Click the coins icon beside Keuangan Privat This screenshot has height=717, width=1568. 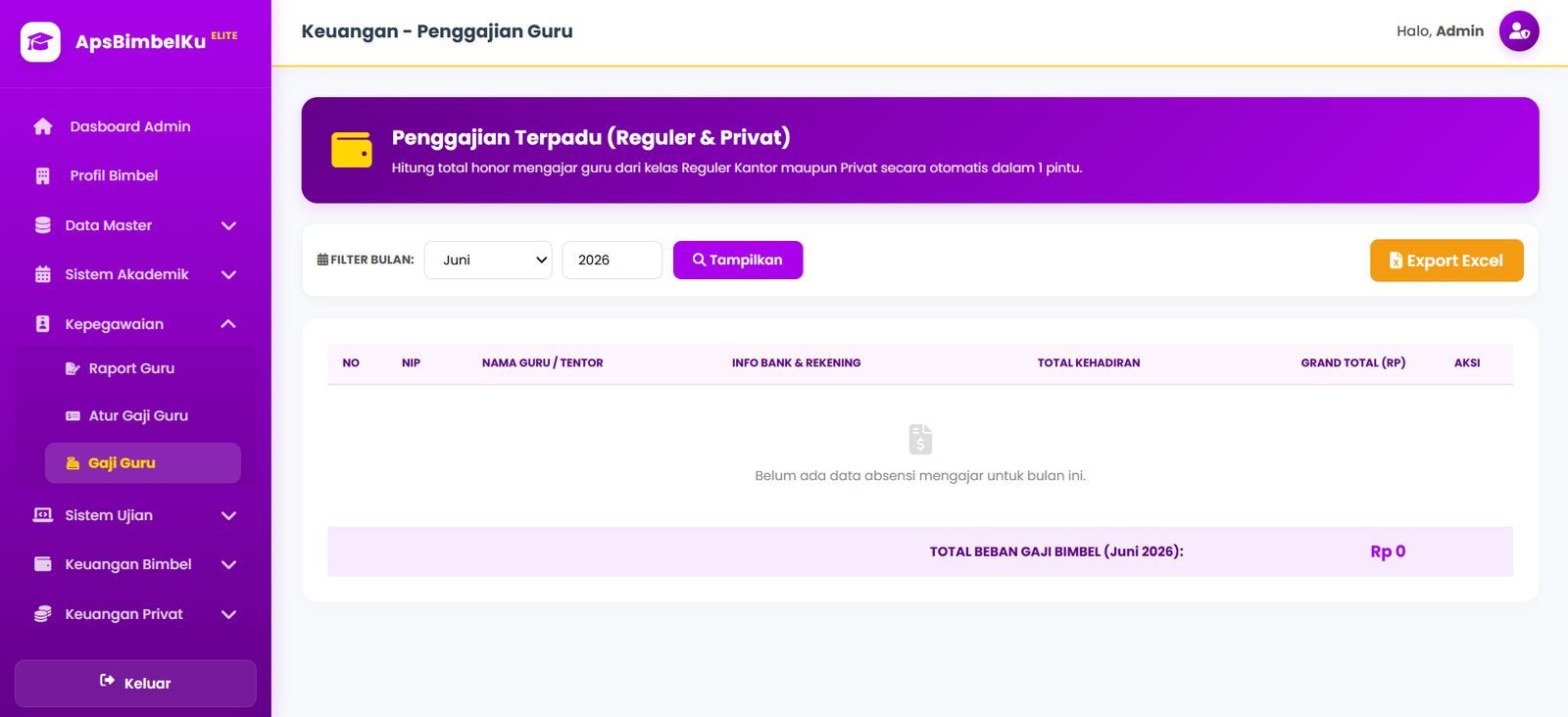pos(43,614)
